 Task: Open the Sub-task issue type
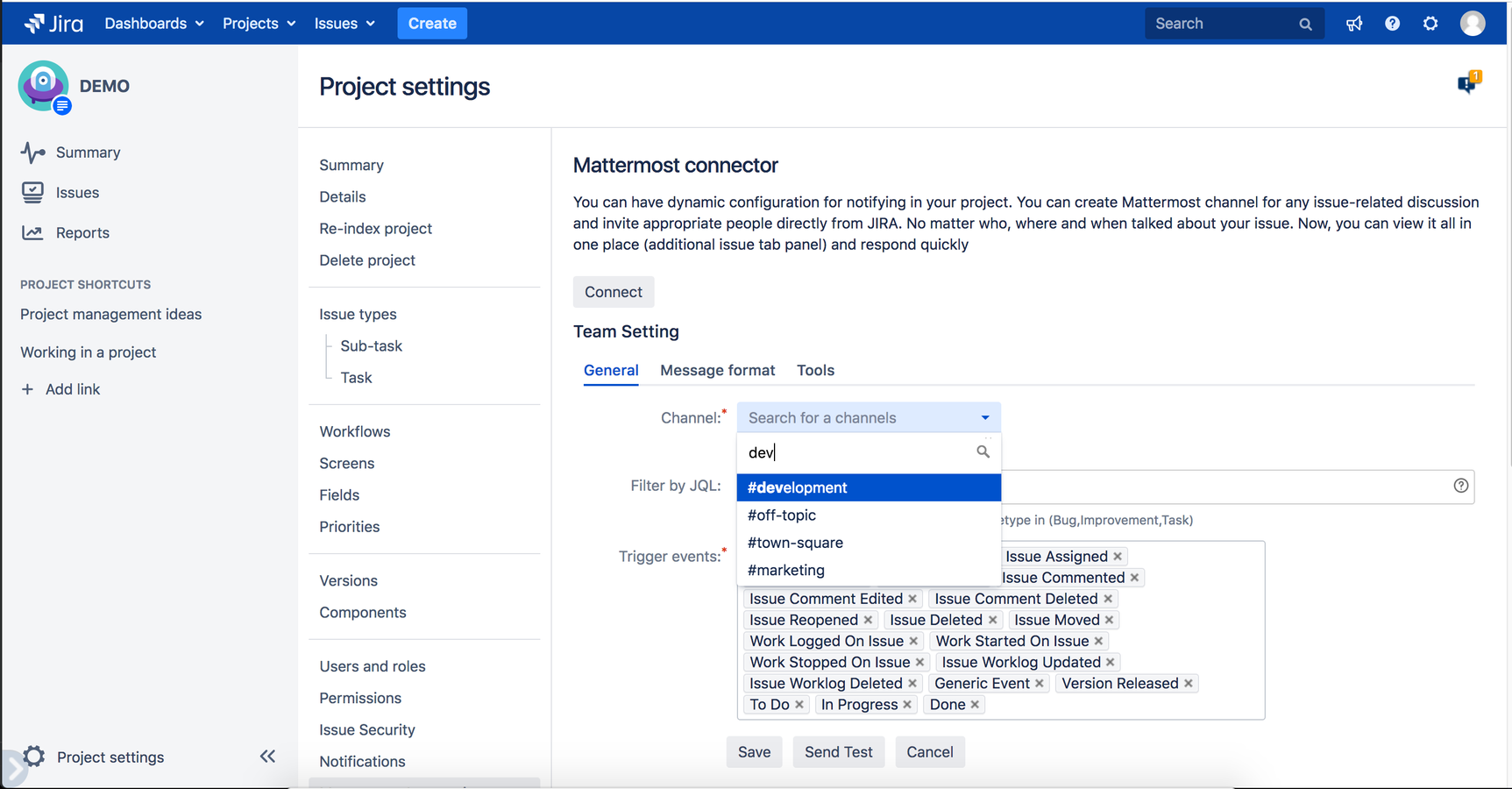(372, 346)
